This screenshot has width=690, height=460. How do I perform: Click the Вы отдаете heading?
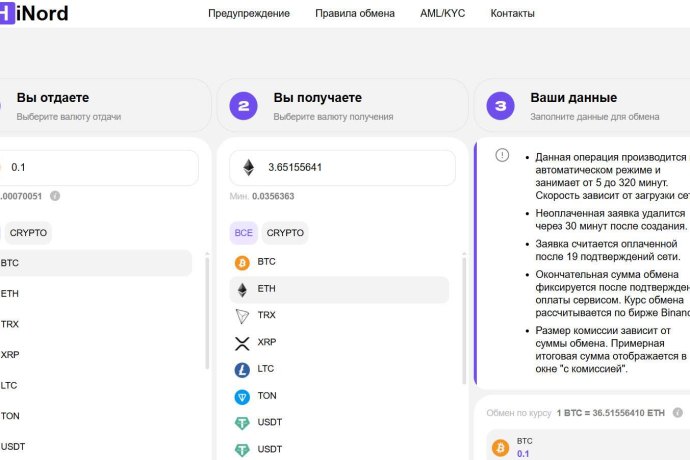(53, 98)
